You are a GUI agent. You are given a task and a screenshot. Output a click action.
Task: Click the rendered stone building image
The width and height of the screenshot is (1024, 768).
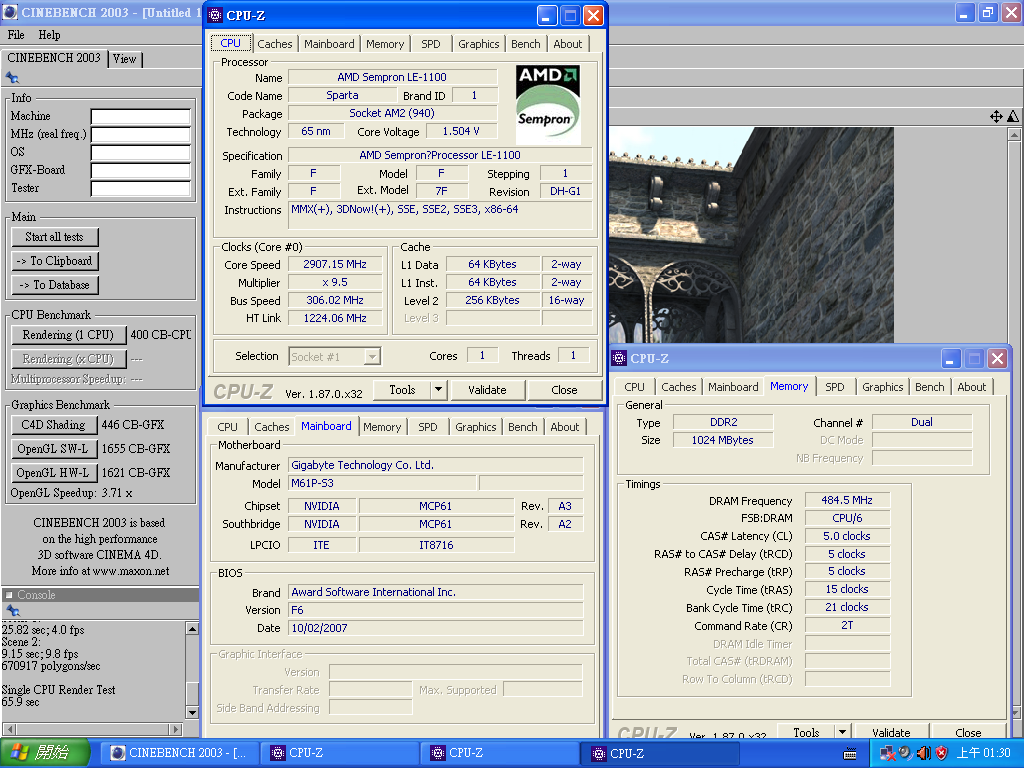pyautogui.click(x=751, y=235)
